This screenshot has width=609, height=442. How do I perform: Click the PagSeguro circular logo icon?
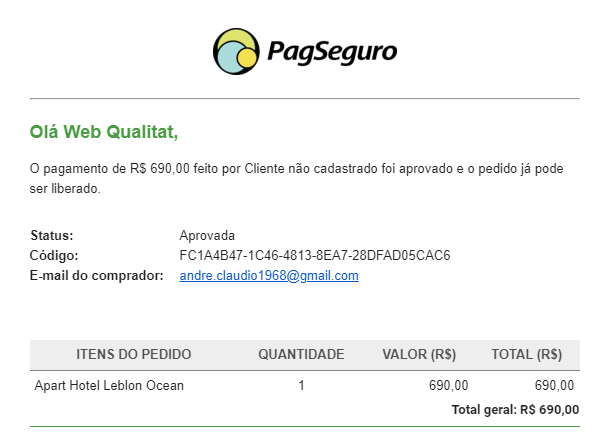236,51
